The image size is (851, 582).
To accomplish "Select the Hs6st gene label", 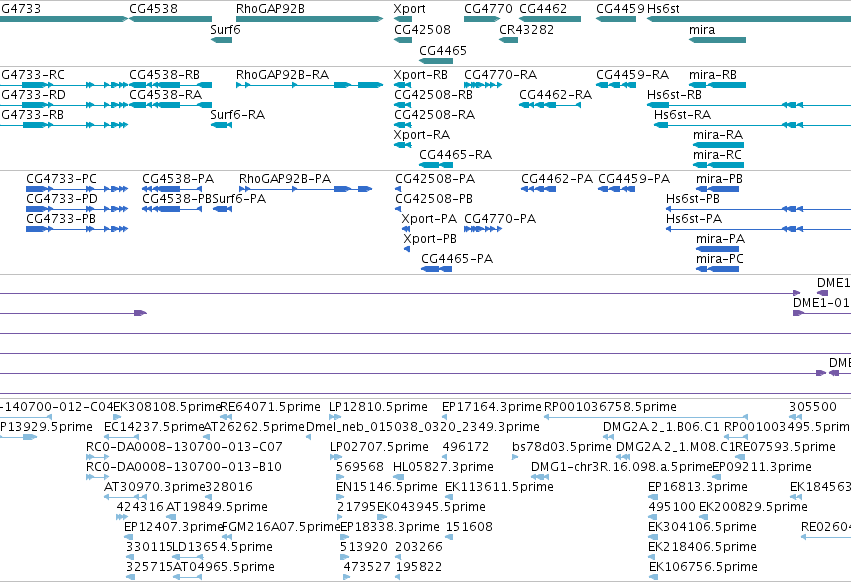I will [x=663, y=9].
